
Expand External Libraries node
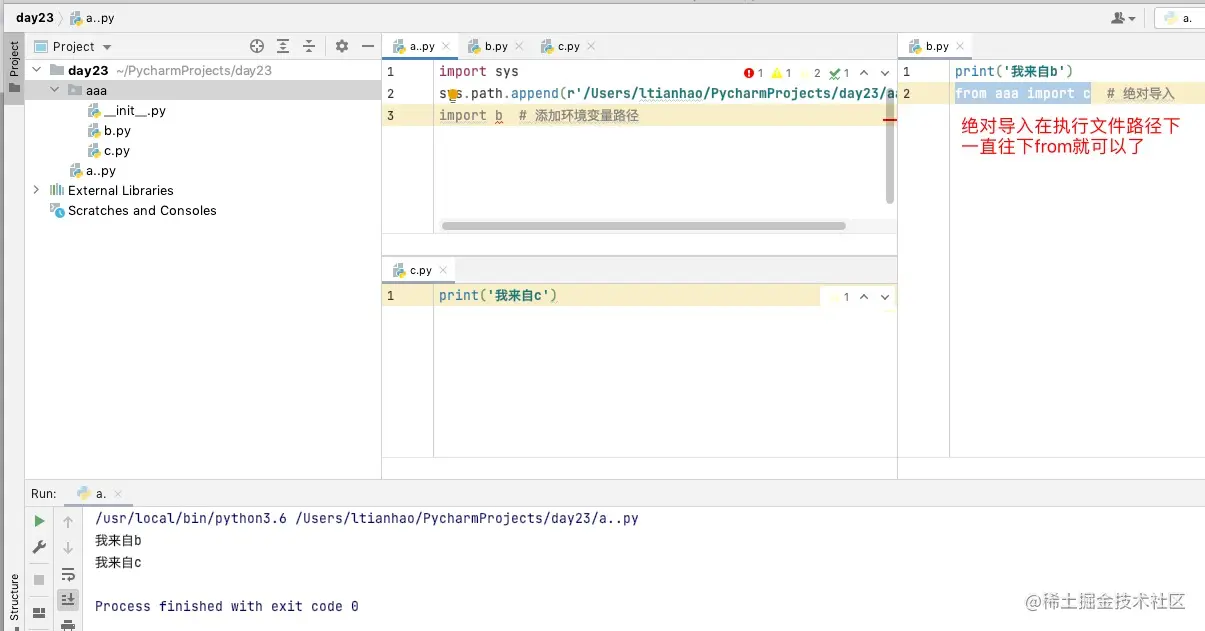tap(37, 190)
